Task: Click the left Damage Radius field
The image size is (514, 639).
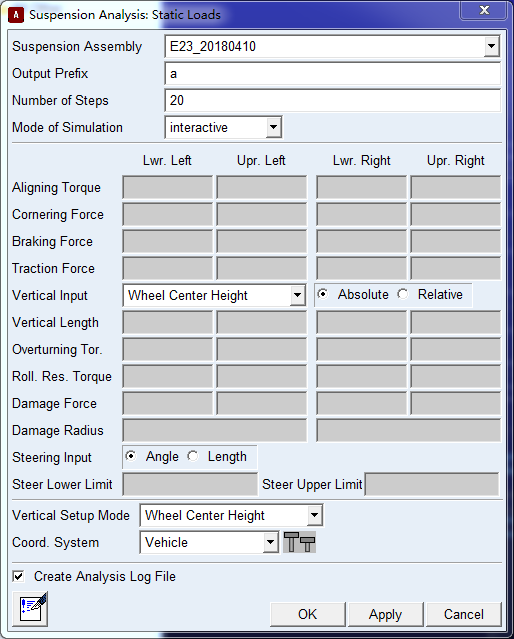Action: tap(215, 430)
